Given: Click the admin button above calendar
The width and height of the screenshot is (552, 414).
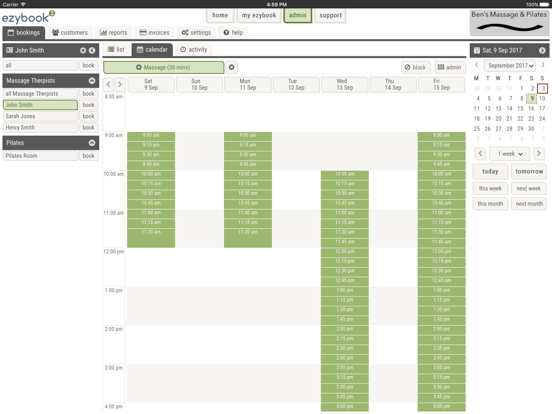Looking at the screenshot, I should 450,67.
